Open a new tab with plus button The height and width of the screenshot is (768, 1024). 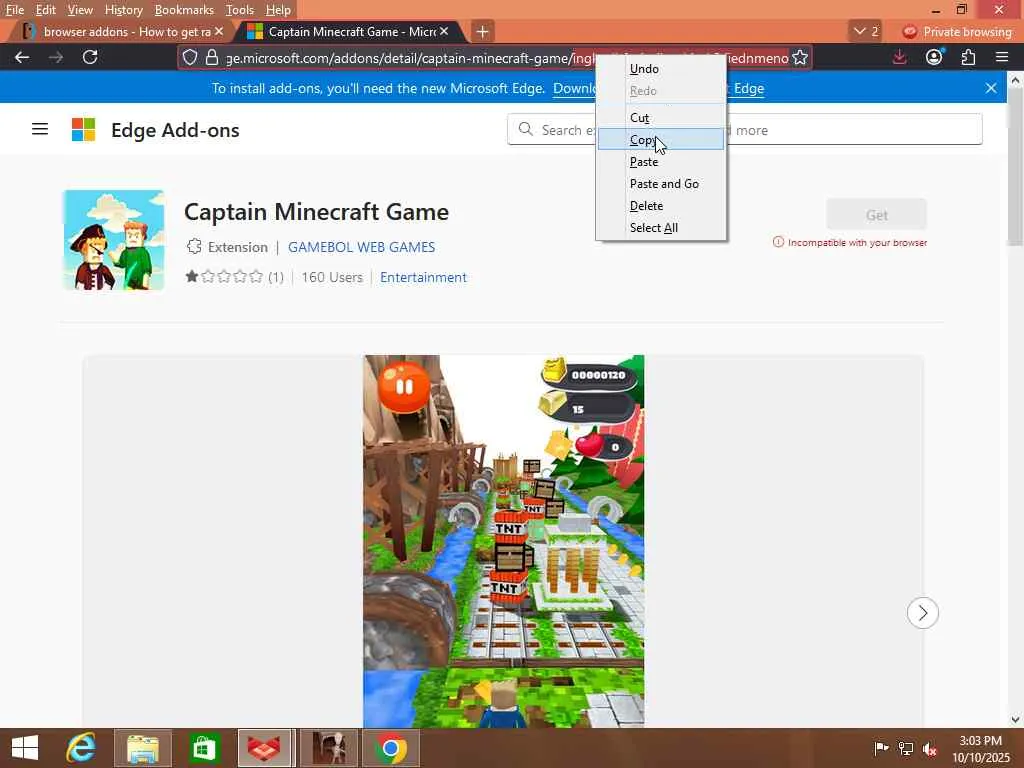[482, 31]
